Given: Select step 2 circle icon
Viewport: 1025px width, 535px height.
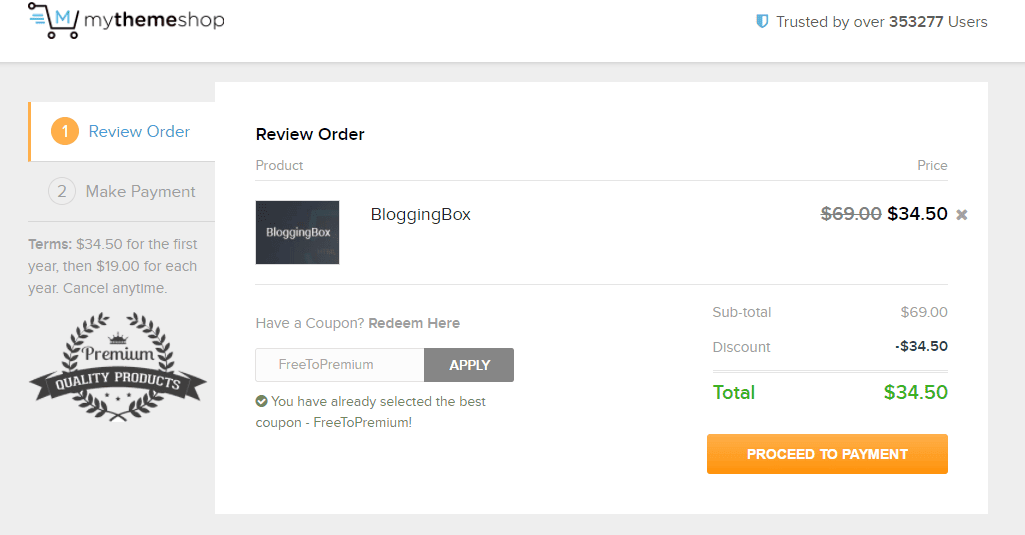Looking at the screenshot, I should pyautogui.click(x=61, y=192).
